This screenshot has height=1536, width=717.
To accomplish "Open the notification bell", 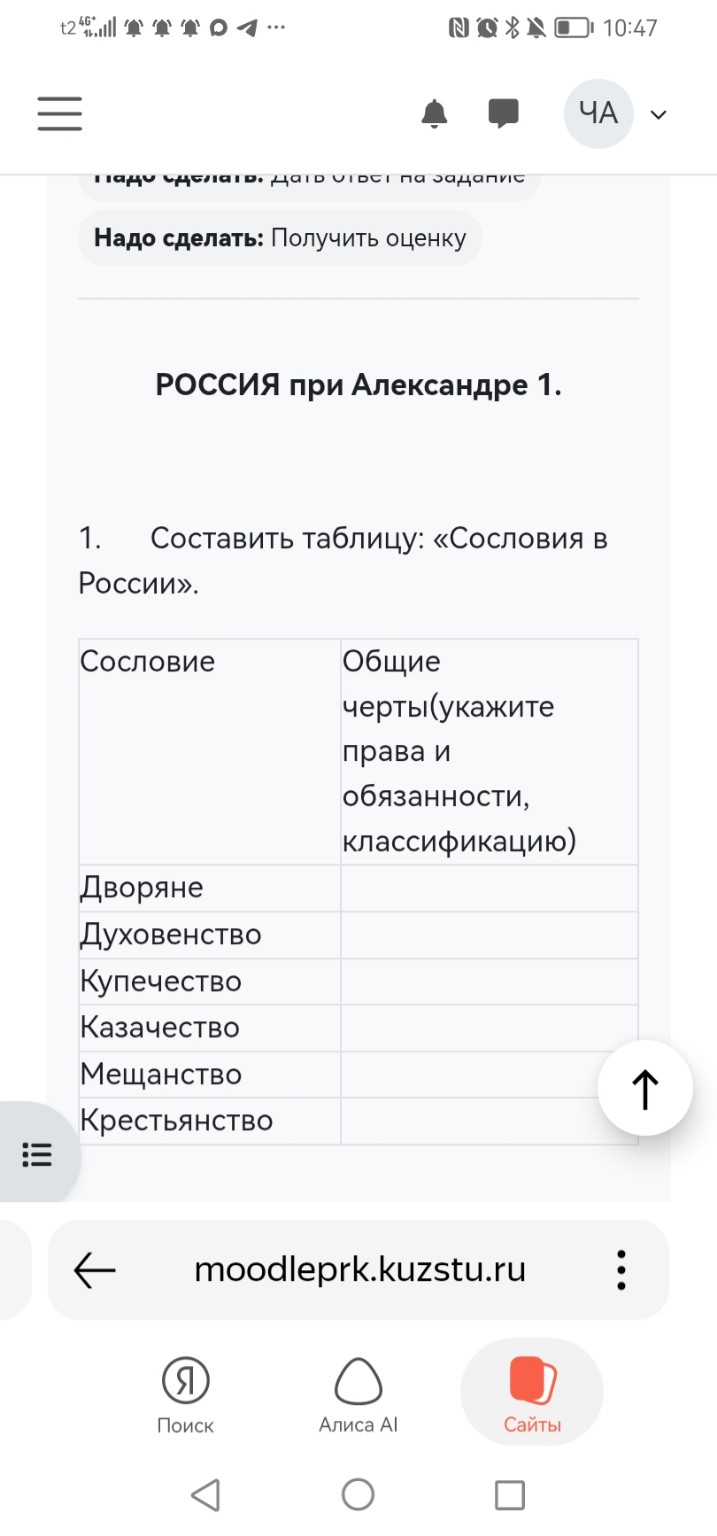I will point(434,114).
